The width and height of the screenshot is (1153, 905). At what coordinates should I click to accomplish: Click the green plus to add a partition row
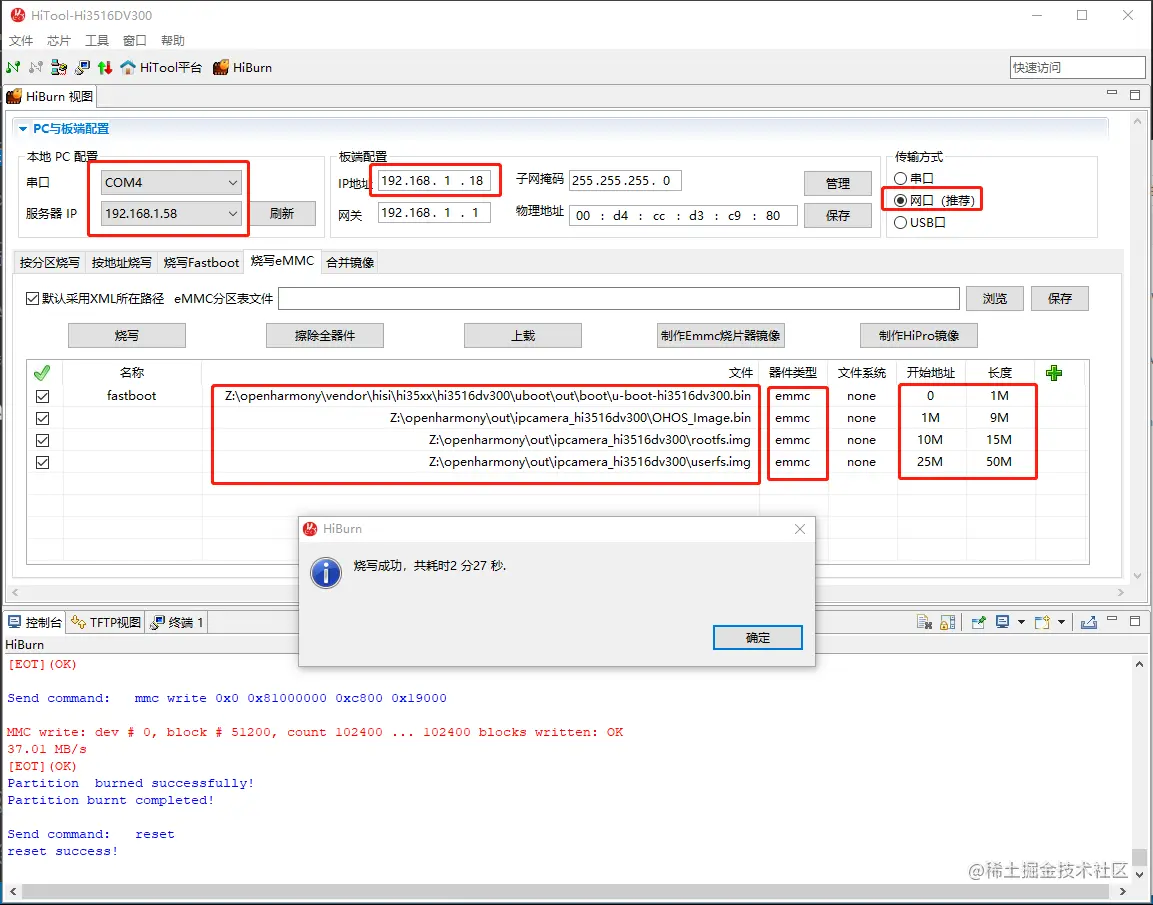click(x=1054, y=373)
